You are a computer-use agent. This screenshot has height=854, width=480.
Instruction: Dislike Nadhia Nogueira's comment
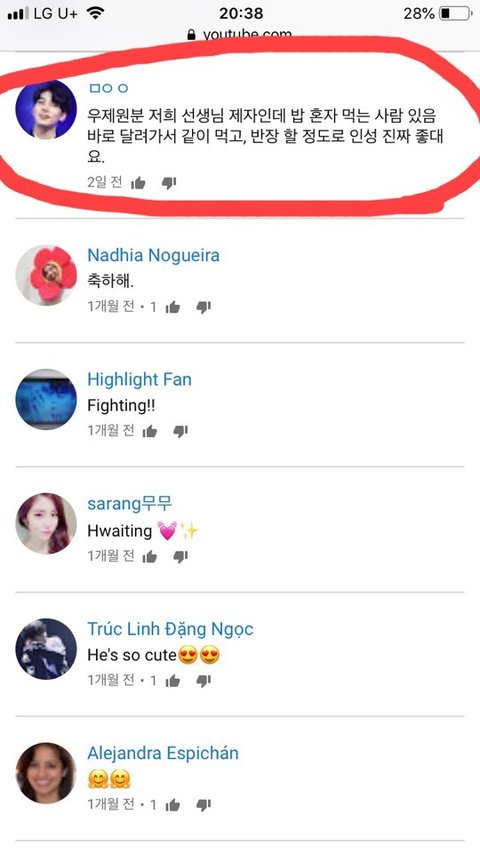coord(204,307)
